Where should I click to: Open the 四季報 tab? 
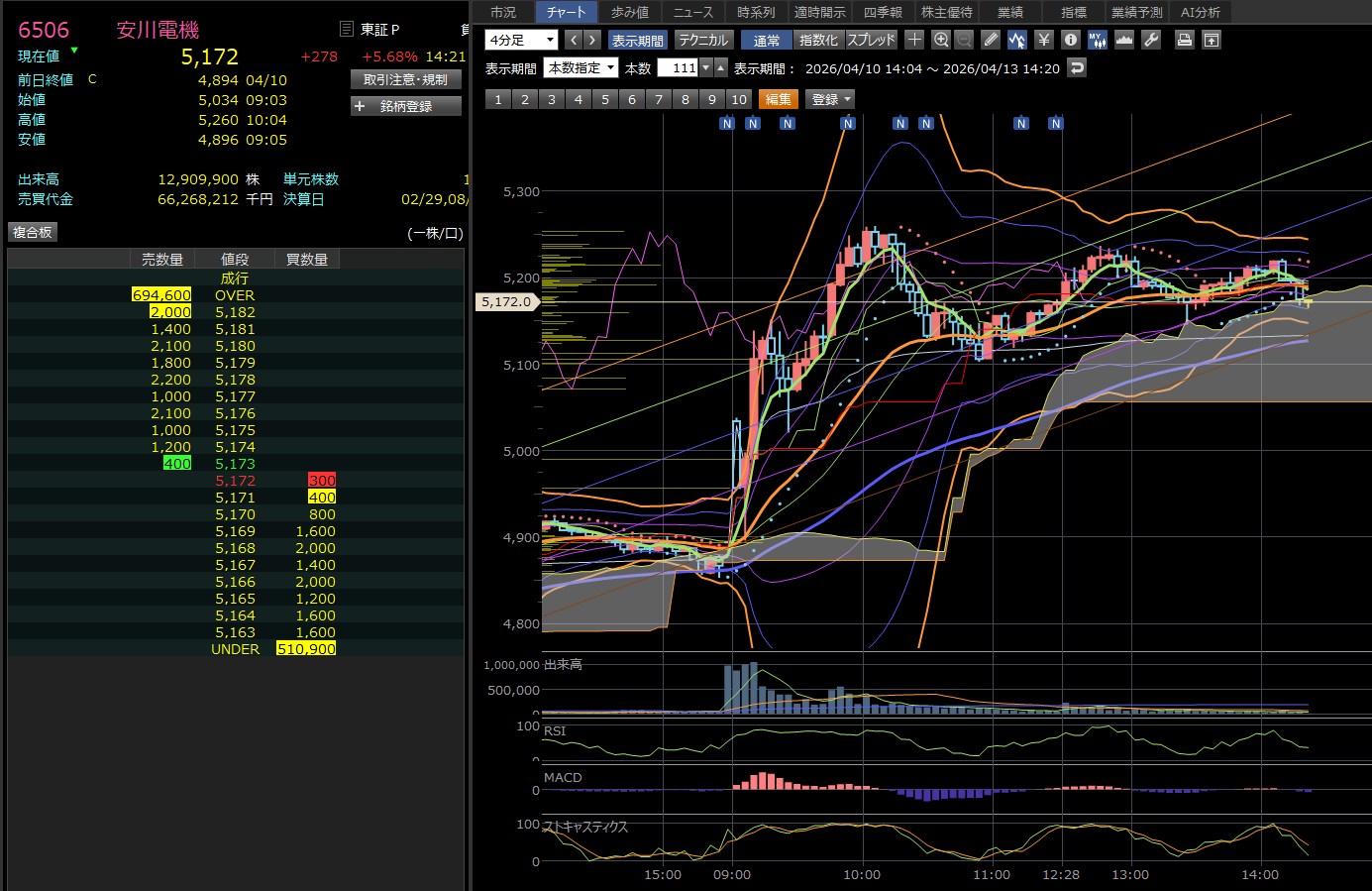(x=883, y=12)
